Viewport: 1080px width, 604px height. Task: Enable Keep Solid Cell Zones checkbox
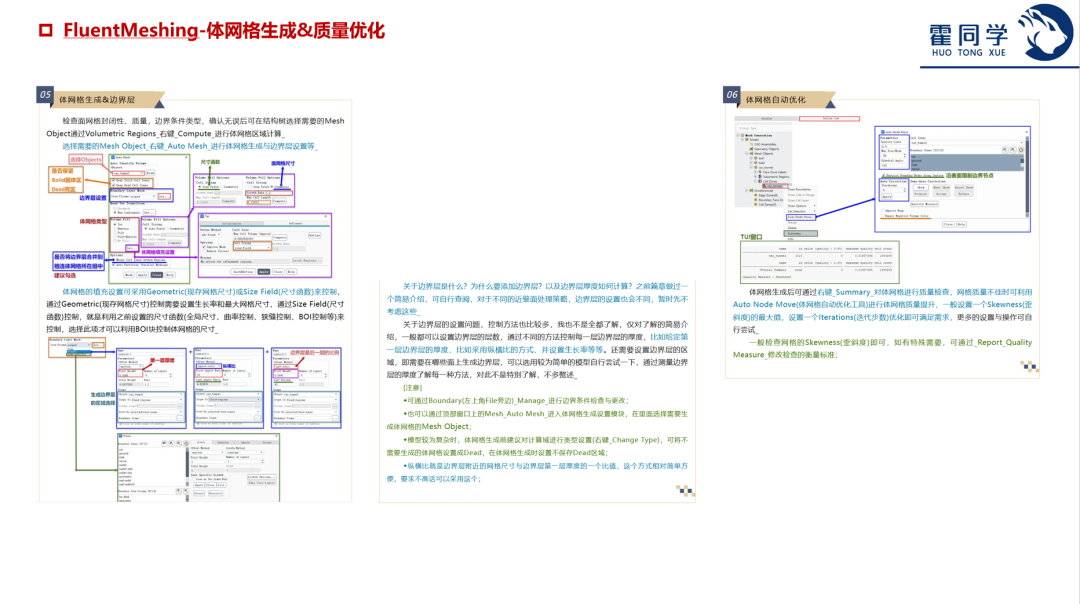coord(114,180)
